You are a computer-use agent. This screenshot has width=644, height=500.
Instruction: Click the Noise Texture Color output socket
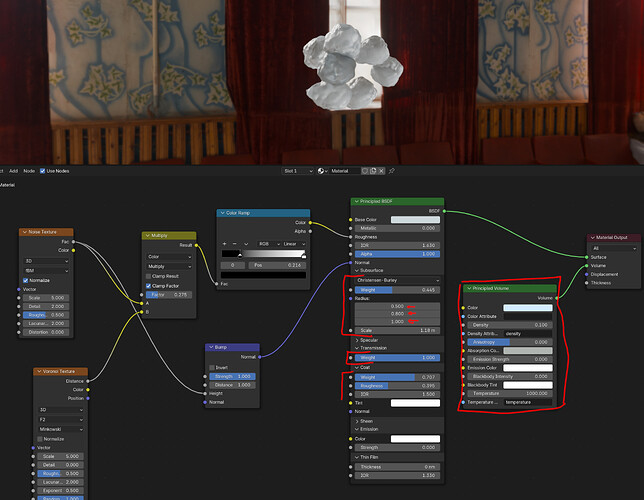point(73,250)
